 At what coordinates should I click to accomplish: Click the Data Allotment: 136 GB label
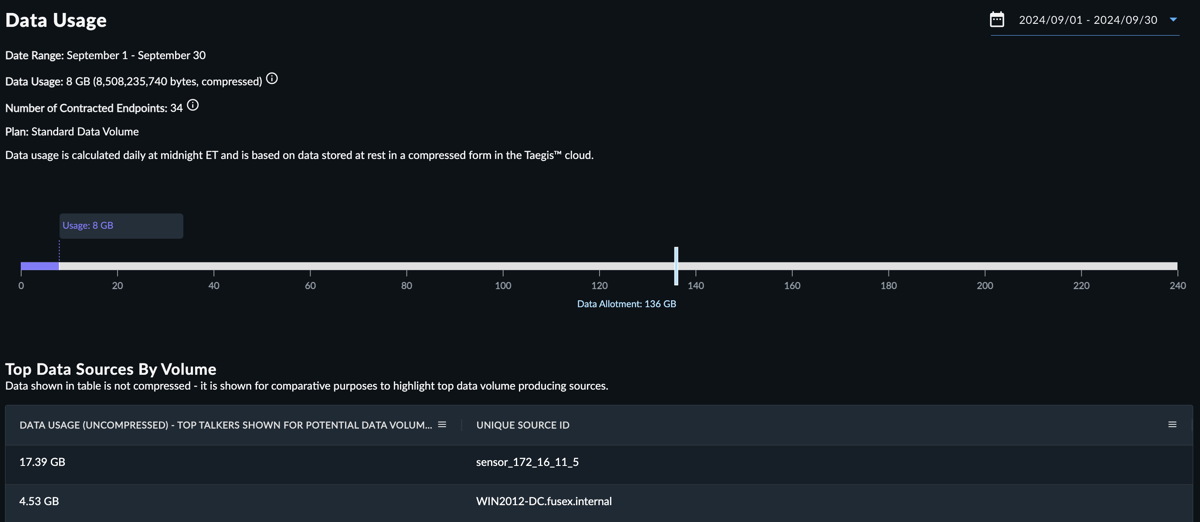point(627,304)
